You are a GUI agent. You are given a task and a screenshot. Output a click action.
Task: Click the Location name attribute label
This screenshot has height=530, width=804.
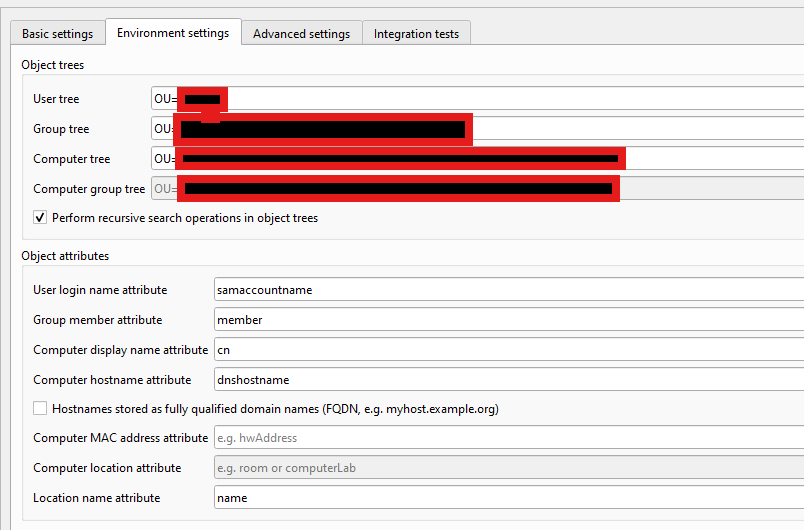[97, 498]
